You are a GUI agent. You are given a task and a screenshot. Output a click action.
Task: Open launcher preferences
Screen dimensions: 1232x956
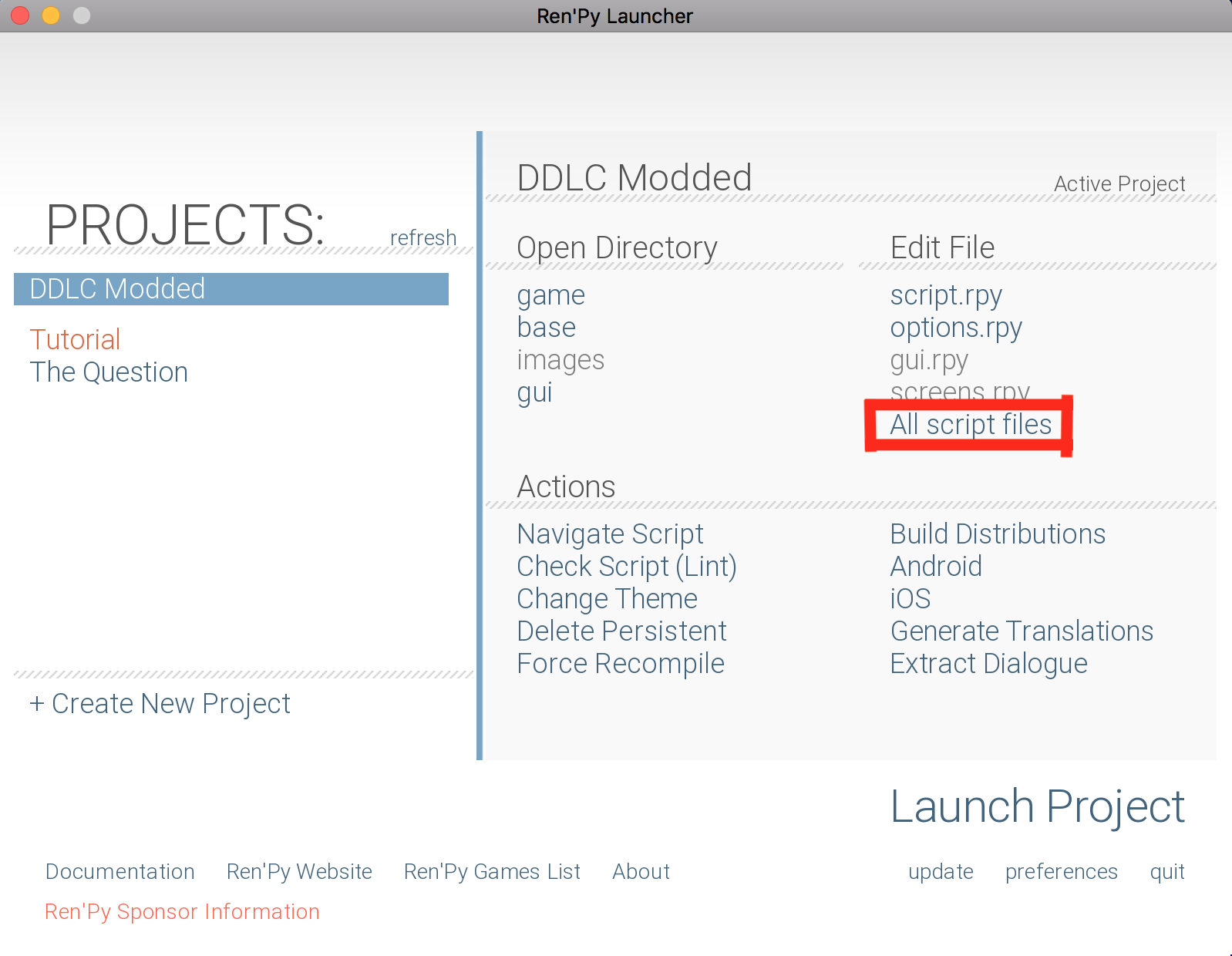point(1061,872)
